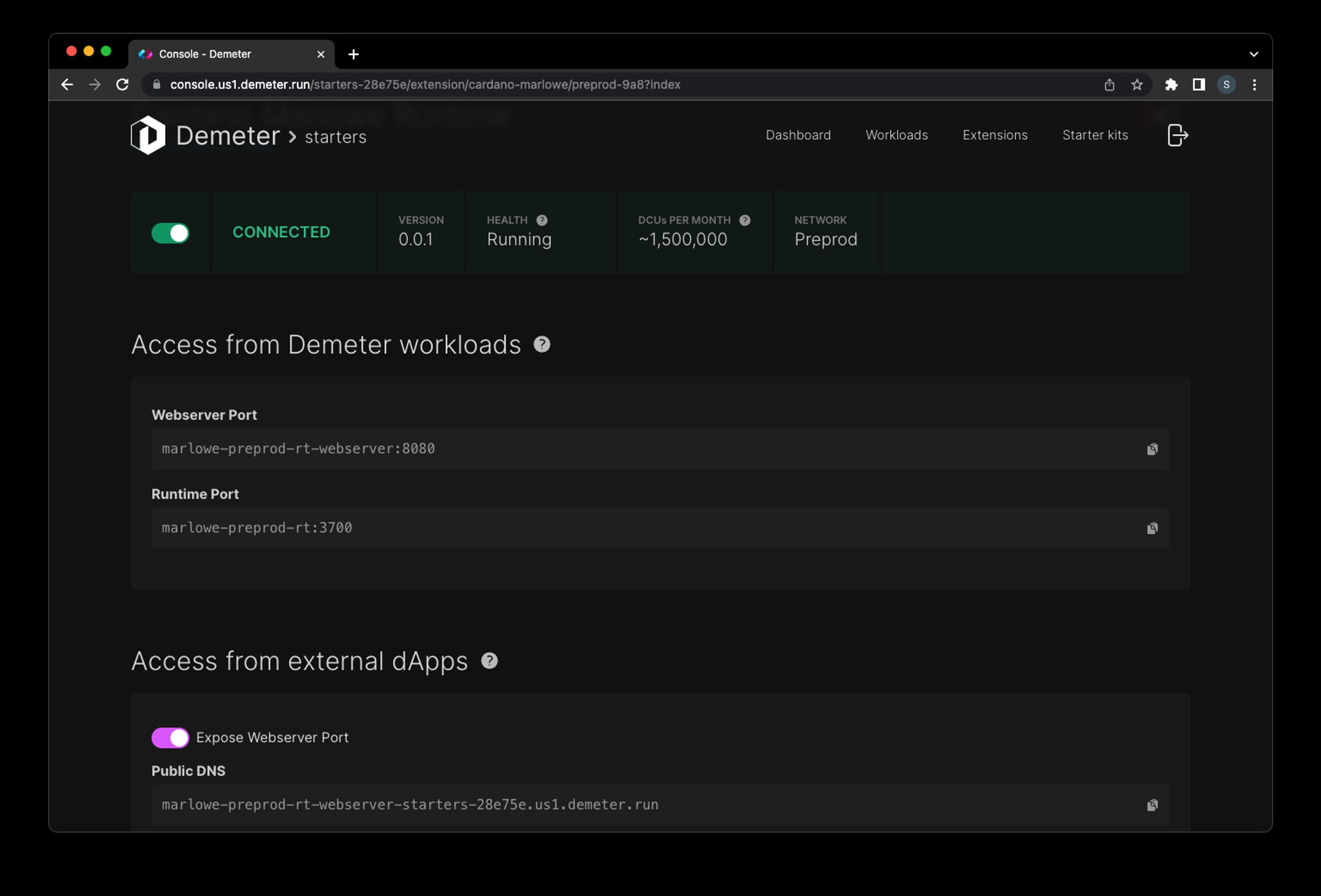Toggle the green Connected switch
Screen dimensions: 1321x896
(170, 233)
